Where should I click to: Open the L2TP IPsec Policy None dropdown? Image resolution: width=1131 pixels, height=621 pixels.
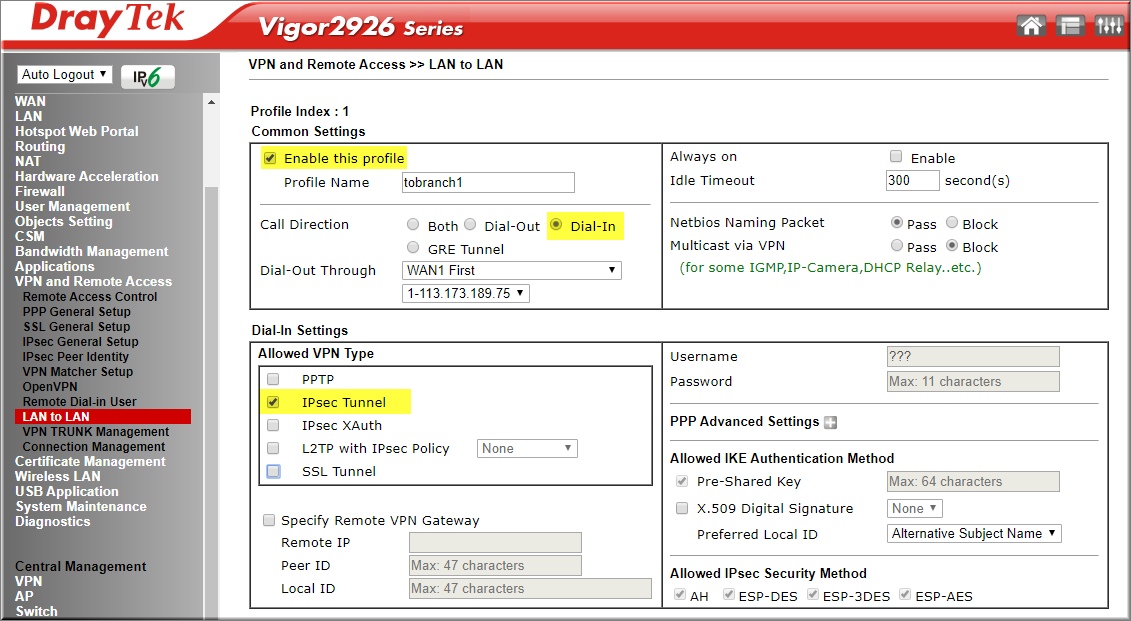527,449
